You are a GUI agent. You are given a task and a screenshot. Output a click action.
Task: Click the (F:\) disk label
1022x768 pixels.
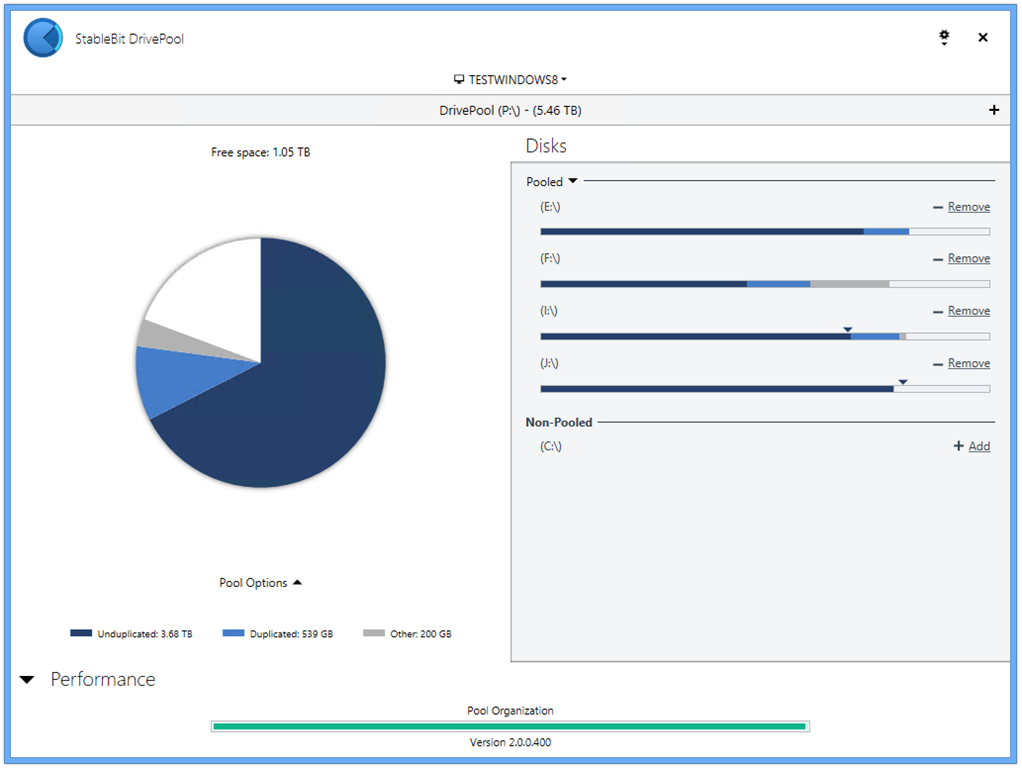click(x=549, y=258)
